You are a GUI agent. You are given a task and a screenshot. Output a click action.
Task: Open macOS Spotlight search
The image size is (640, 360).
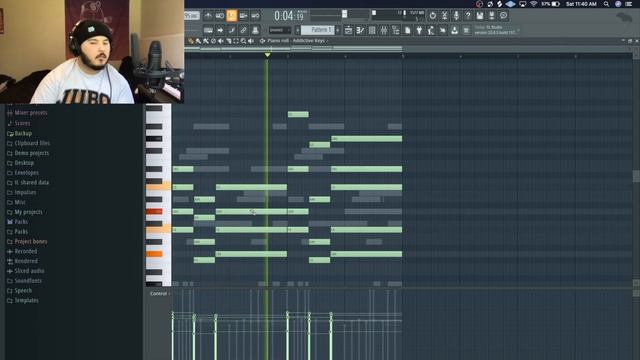click(607, 4)
